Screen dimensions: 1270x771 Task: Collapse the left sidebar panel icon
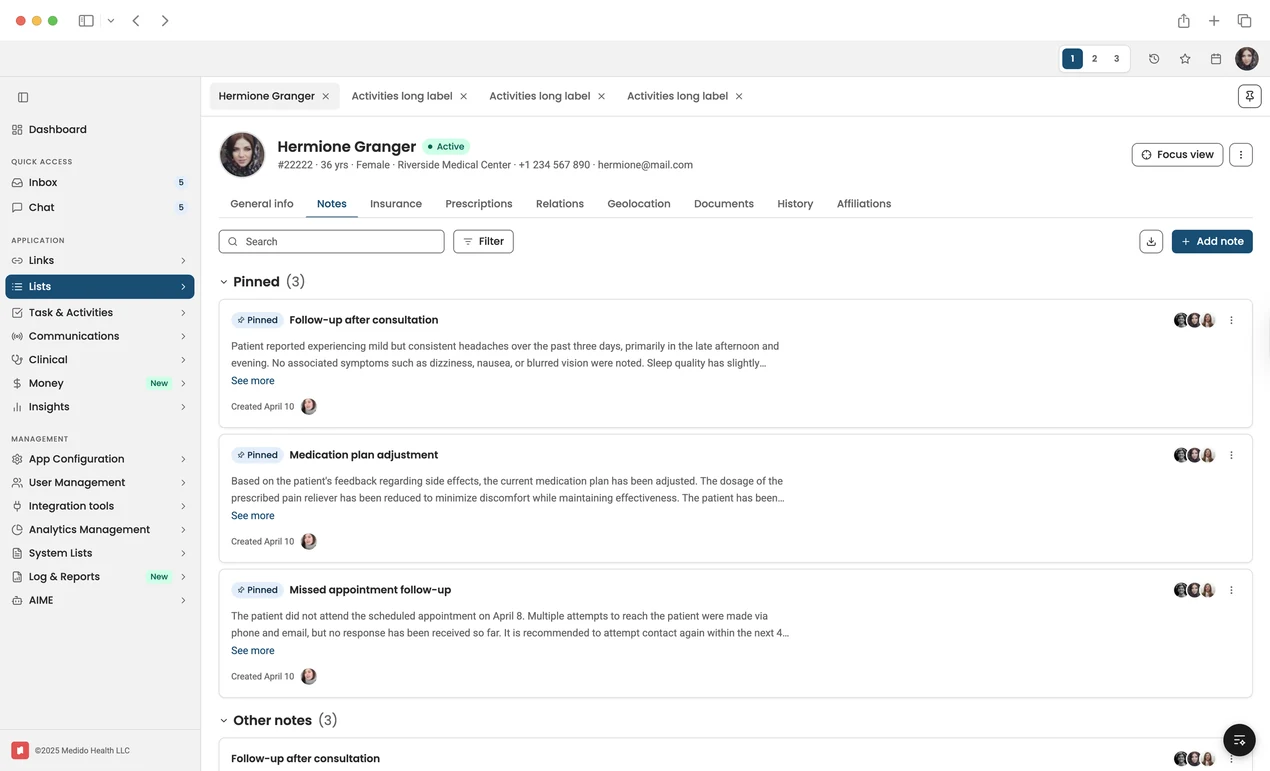coord(23,97)
